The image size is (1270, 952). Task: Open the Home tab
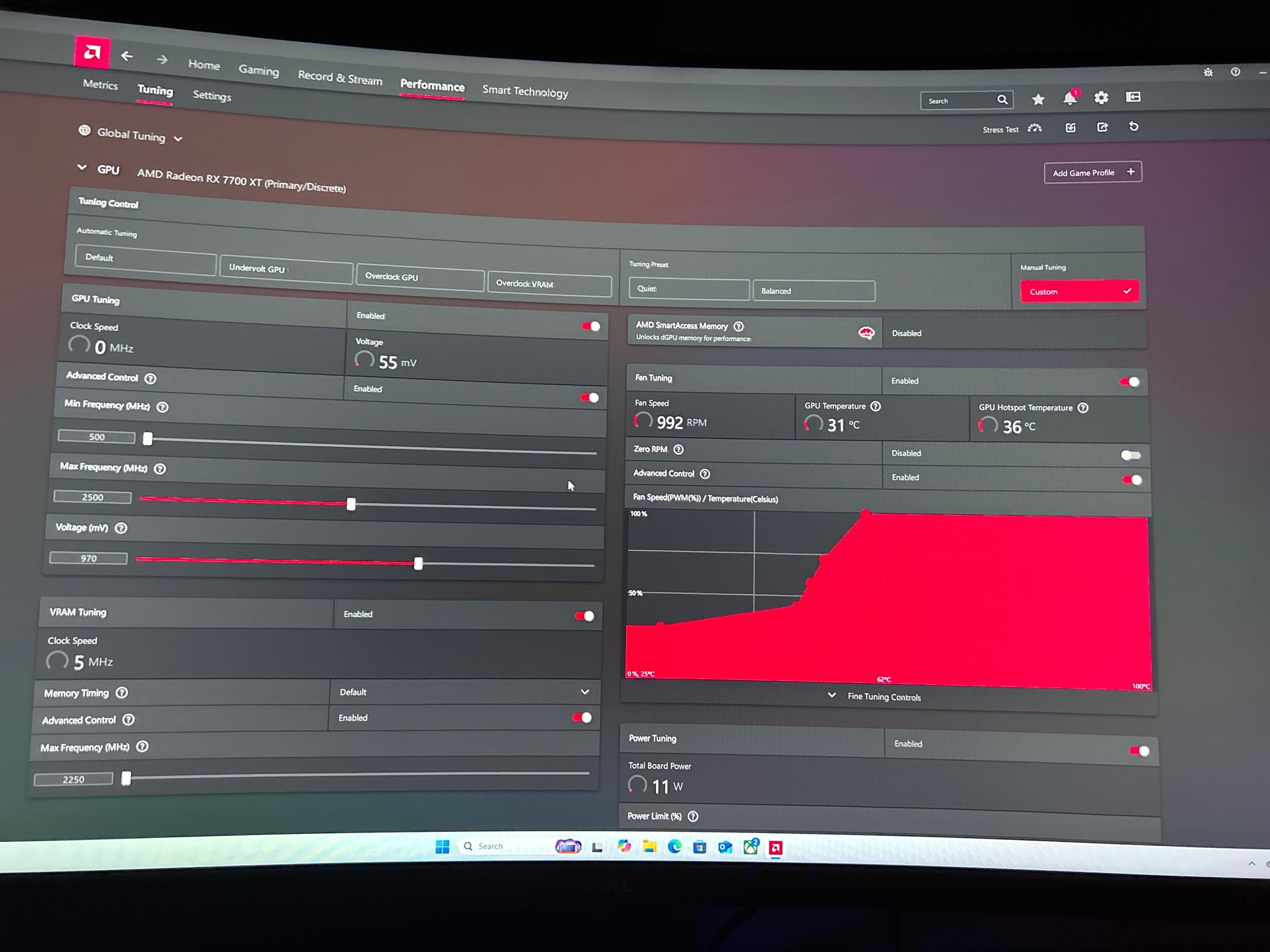[x=204, y=64]
